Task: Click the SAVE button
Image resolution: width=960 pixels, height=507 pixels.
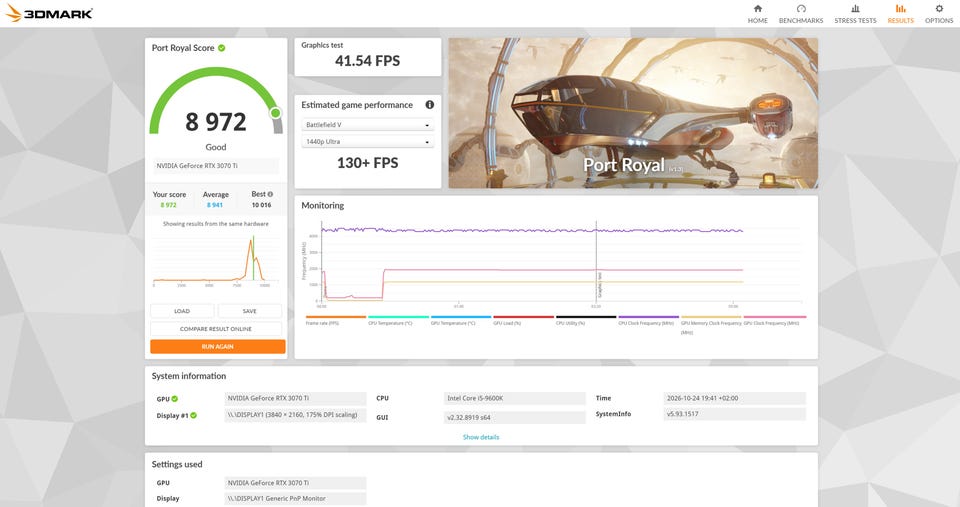Action: coord(250,311)
